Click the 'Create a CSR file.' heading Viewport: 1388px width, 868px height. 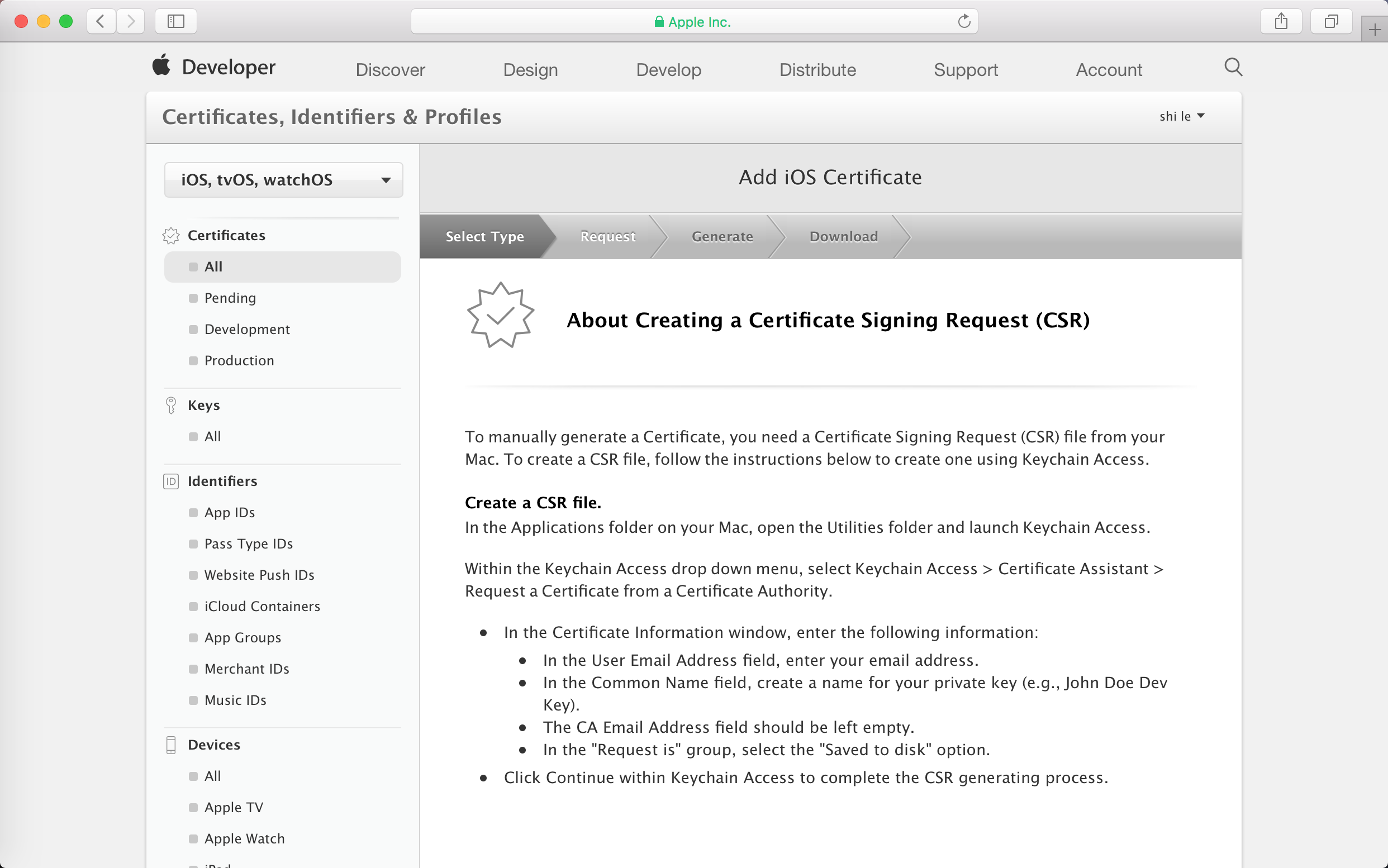(533, 503)
